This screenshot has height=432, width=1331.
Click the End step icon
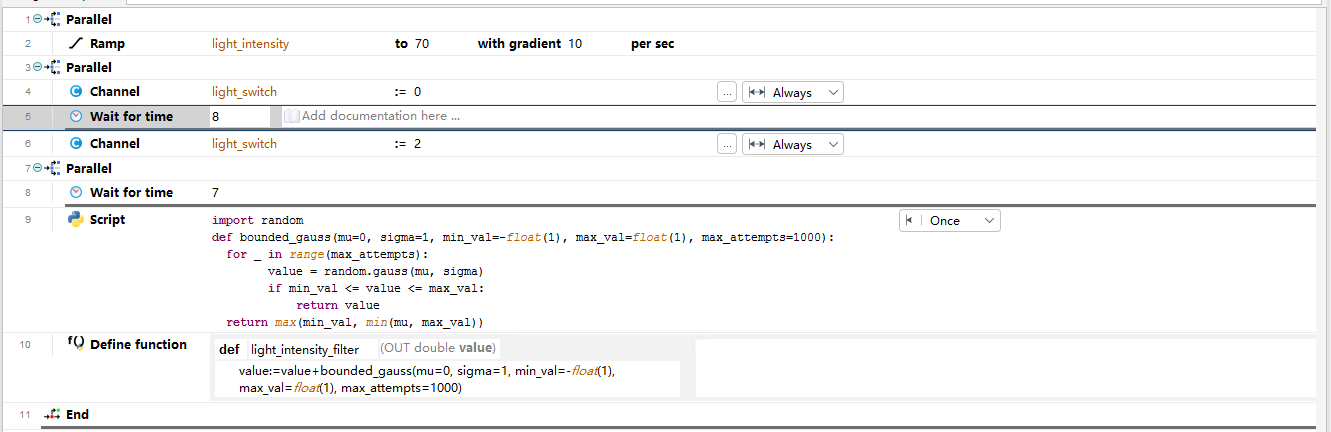click(53, 414)
